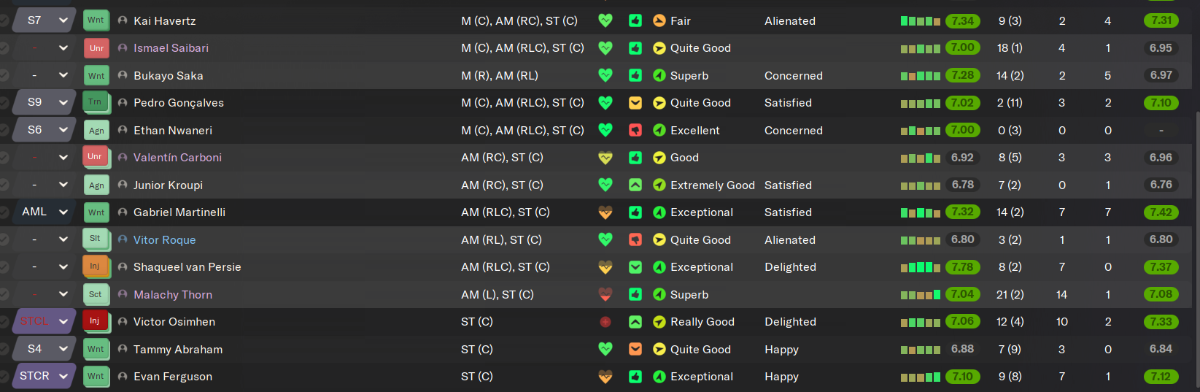Click the red injury icon in Osimhen's row

click(605, 322)
